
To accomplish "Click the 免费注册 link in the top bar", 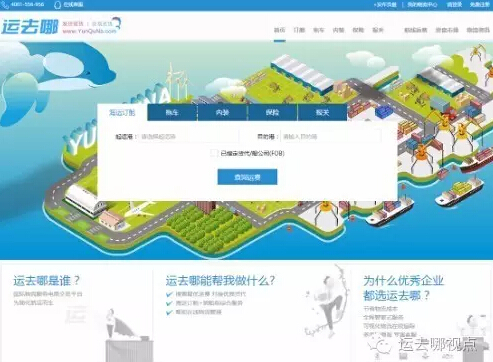I will coord(480,5).
